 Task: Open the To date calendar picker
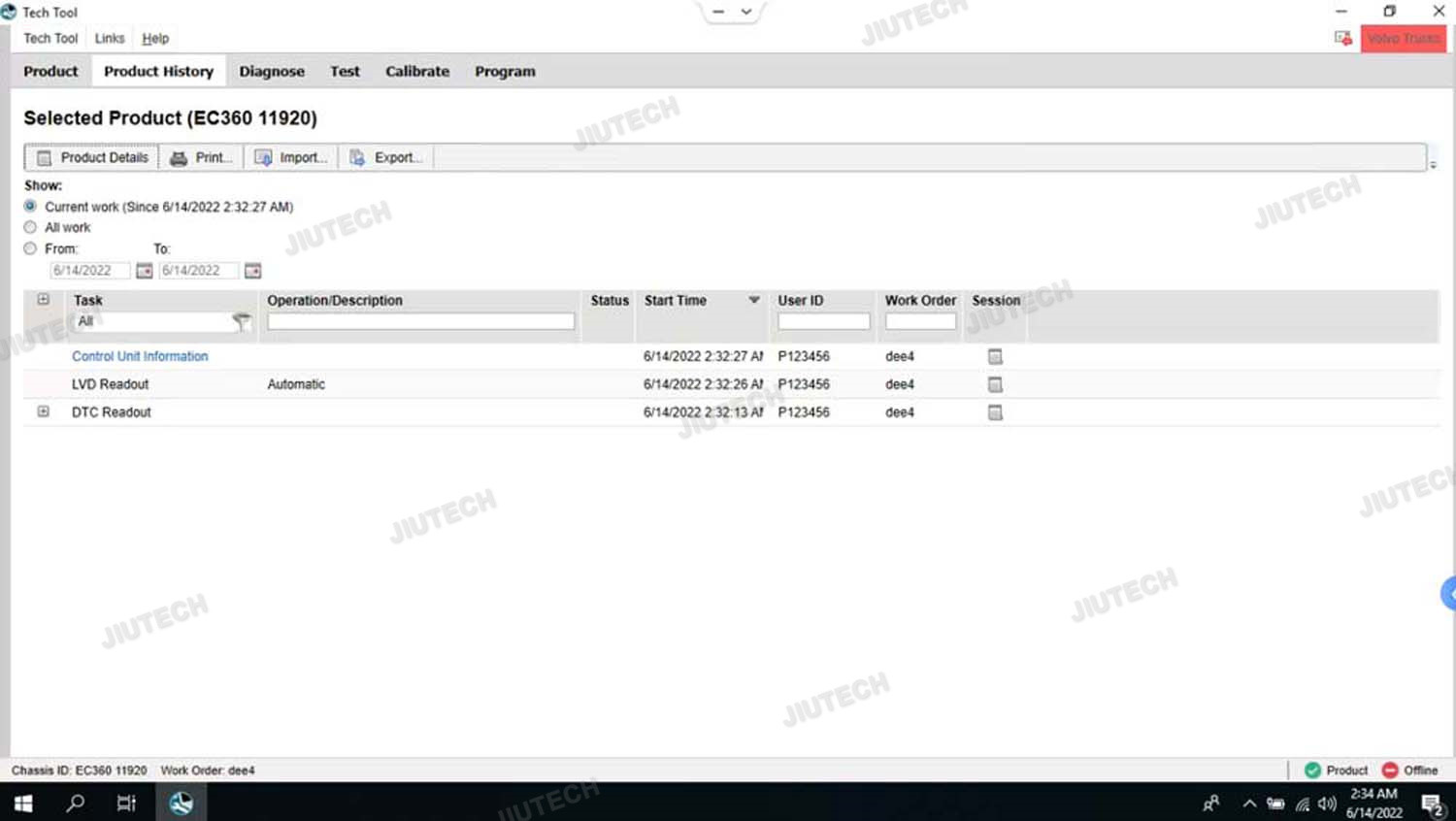pos(252,271)
